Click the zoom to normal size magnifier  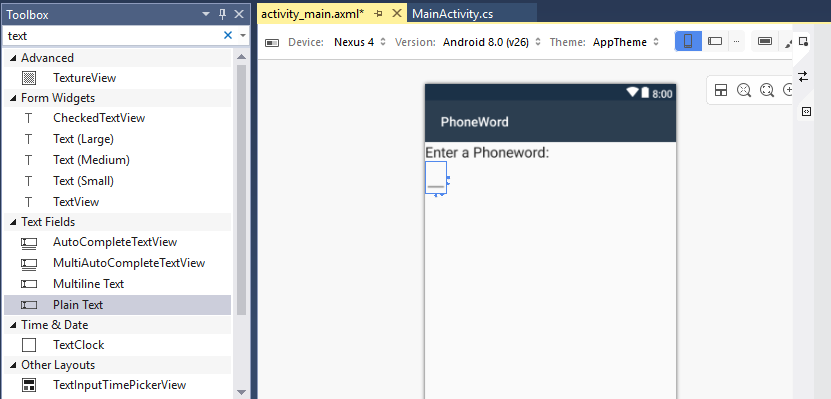tap(744, 90)
